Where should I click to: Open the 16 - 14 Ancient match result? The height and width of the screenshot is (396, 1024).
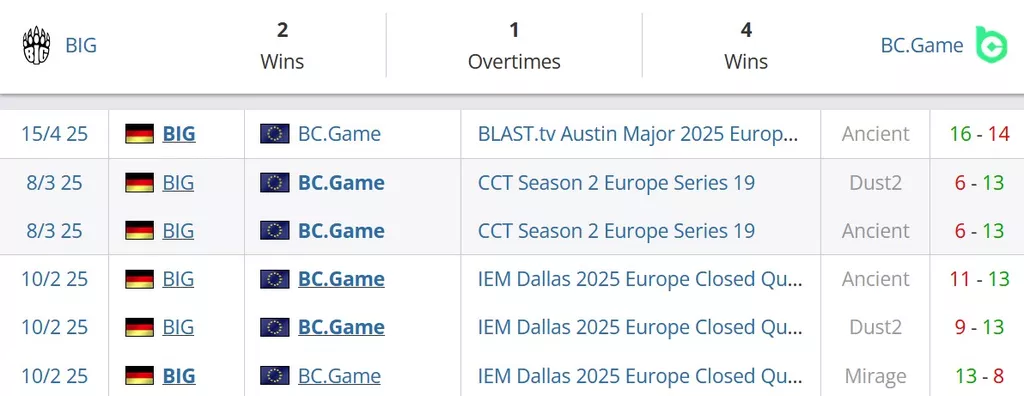pyautogui.click(x=980, y=134)
